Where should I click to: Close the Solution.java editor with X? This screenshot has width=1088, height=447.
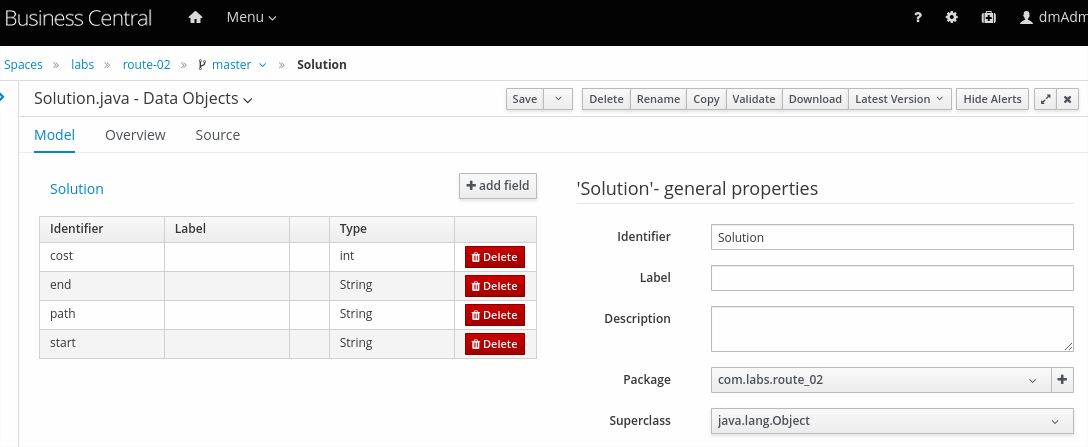coord(1068,99)
